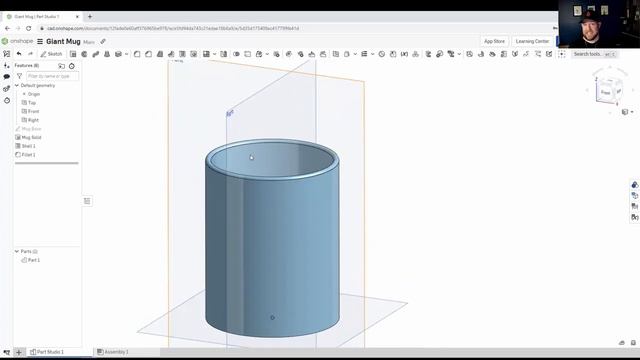This screenshot has width=640, height=360.
Task: Add a new tab with plus button
Action: coord(18,352)
